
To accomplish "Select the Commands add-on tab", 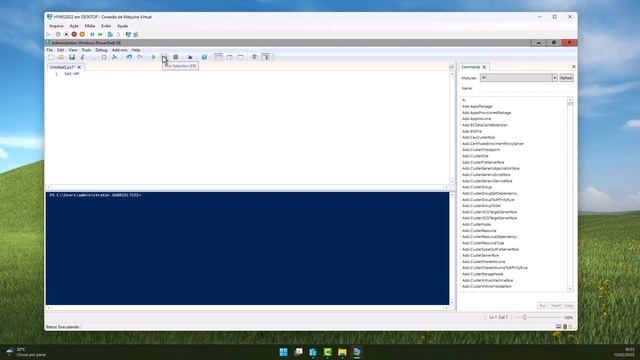I will coord(471,67).
